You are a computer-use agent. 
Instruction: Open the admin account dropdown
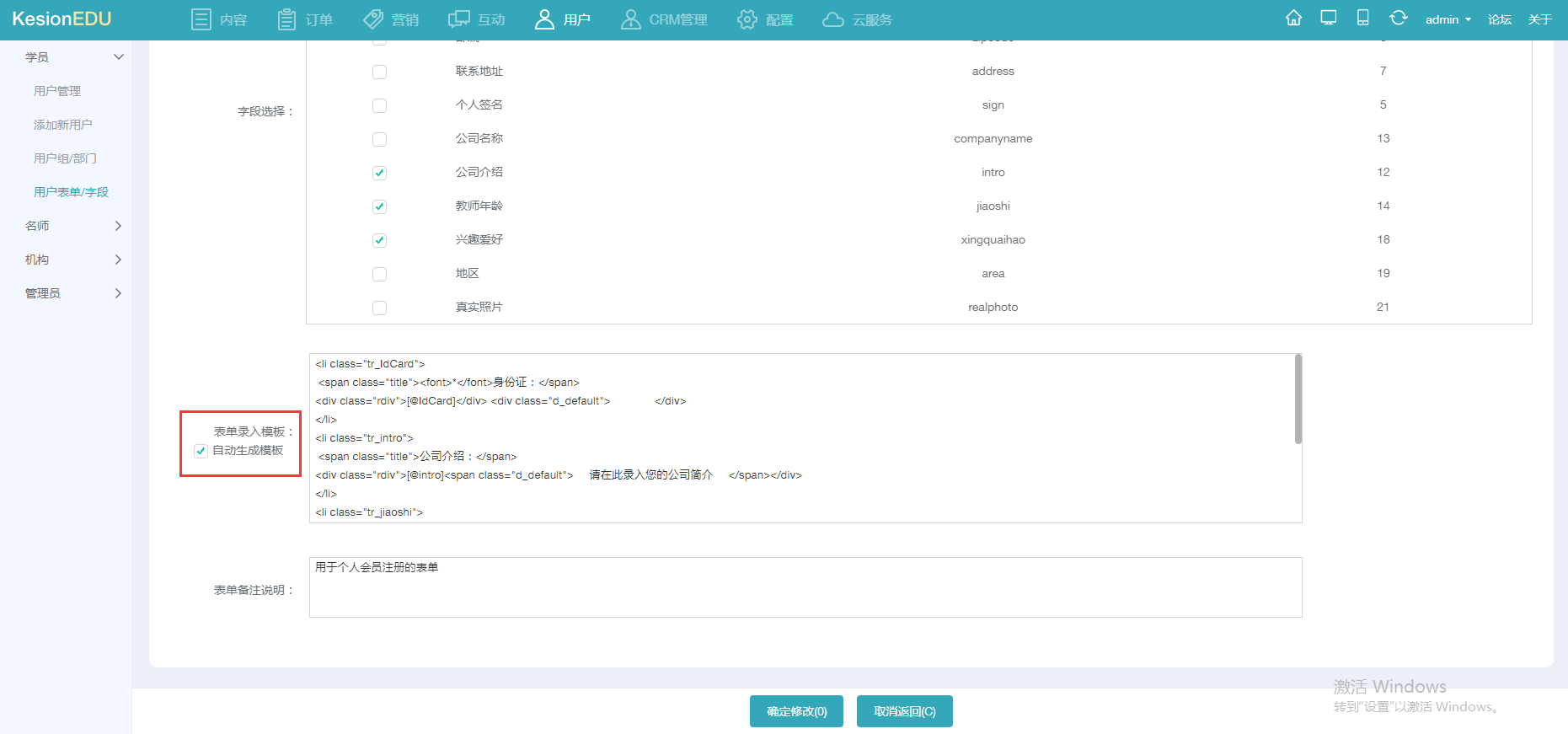pos(1448,19)
